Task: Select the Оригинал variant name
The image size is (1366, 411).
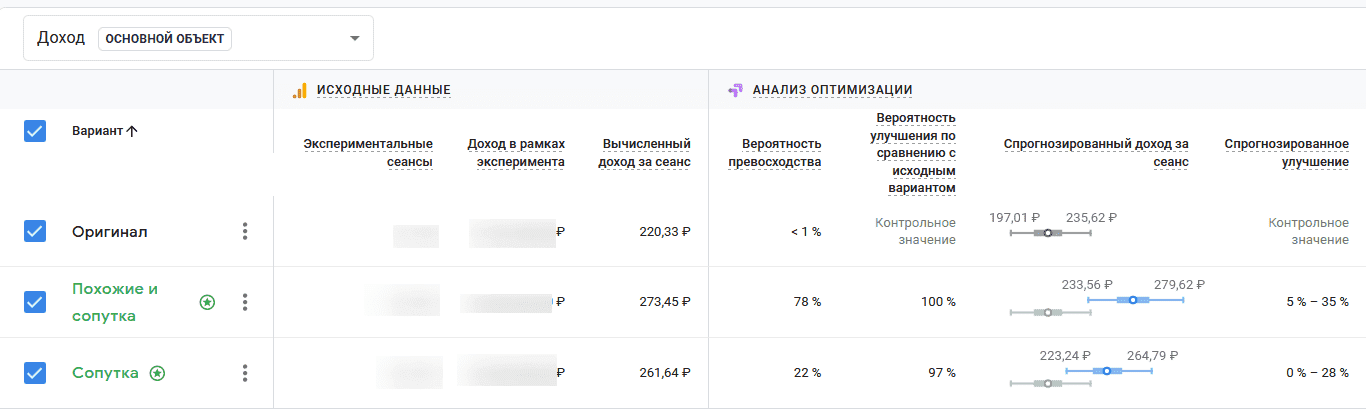Action: coord(110,231)
